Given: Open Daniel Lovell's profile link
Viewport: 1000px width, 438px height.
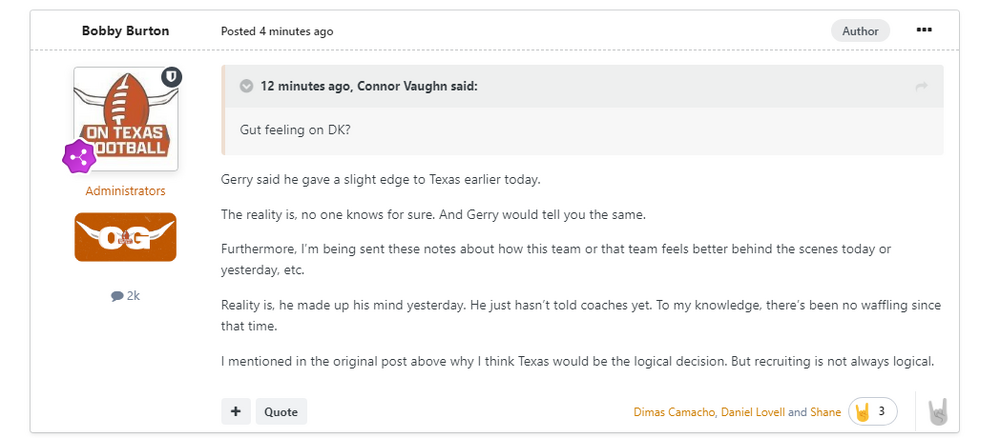Looking at the screenshot, I should [752, 411].
